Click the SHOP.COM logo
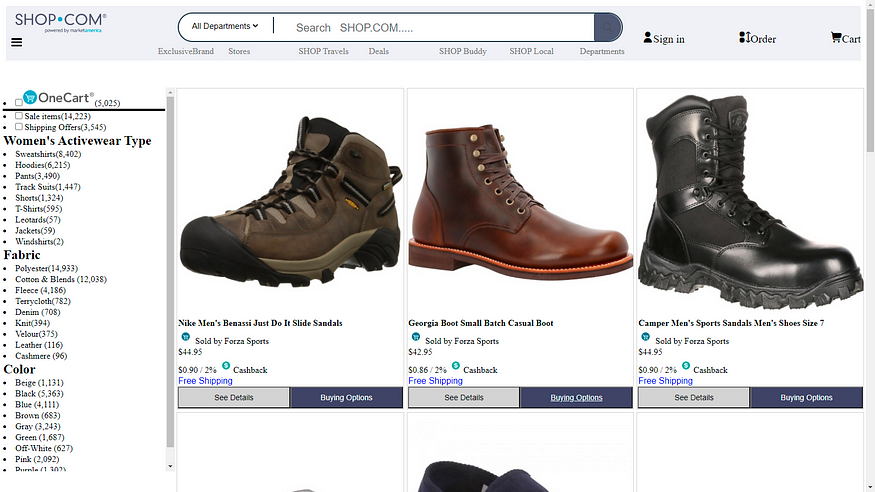Screen dimensions: 875x492 pos(60,22)
